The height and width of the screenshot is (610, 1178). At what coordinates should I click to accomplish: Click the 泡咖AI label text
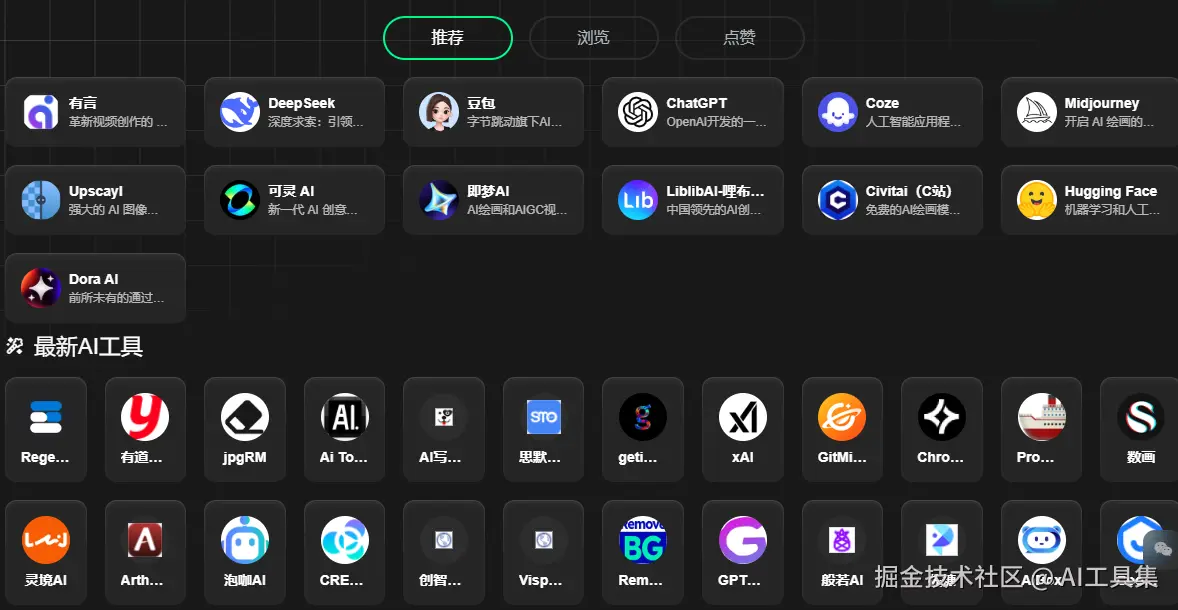tap(245, 580)
